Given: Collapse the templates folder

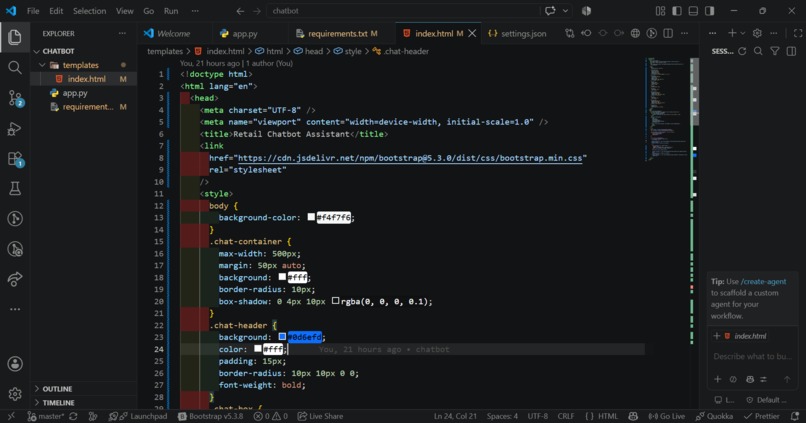Looking at the screenshot, I should click(80, 65).
